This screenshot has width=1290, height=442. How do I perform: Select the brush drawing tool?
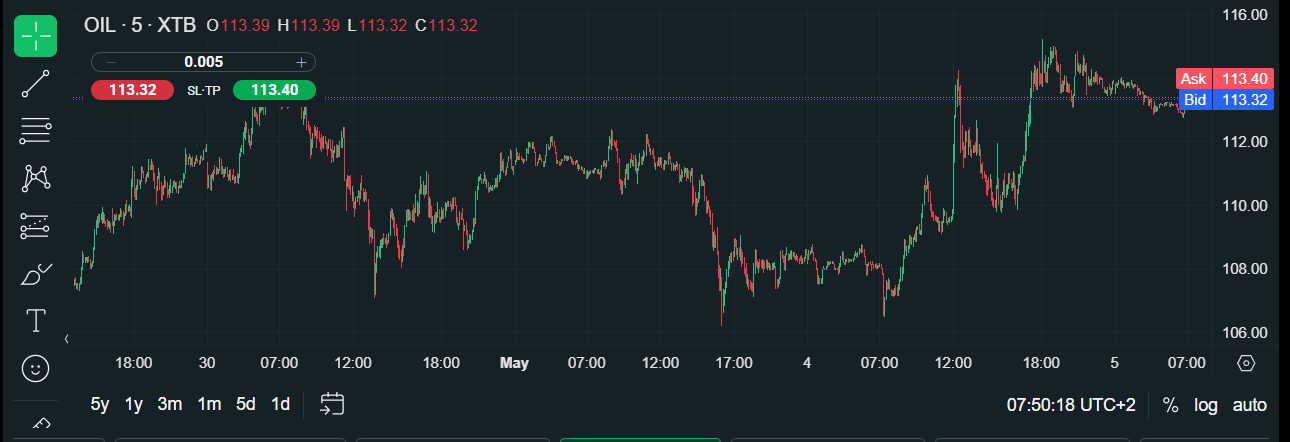click(35, 274)
